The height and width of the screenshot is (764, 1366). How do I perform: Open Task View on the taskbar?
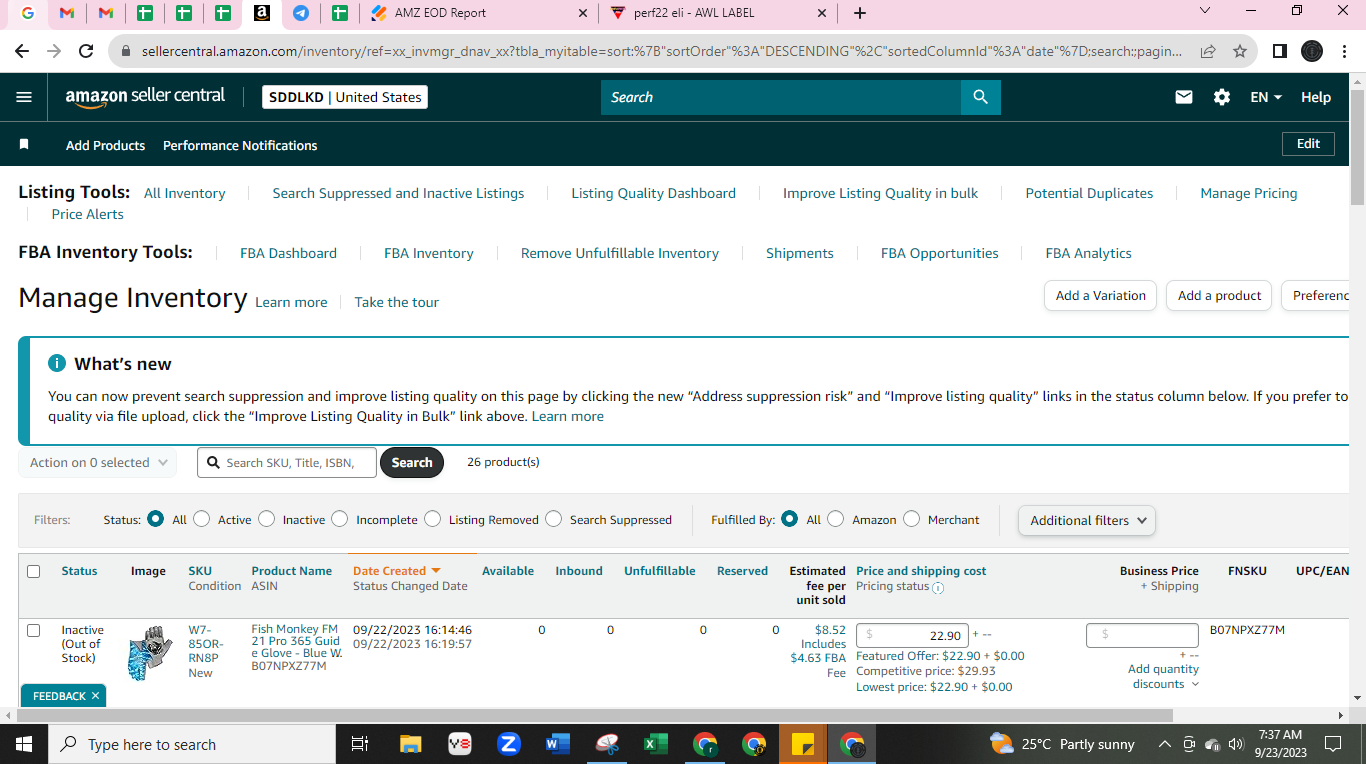click(360, 744)
